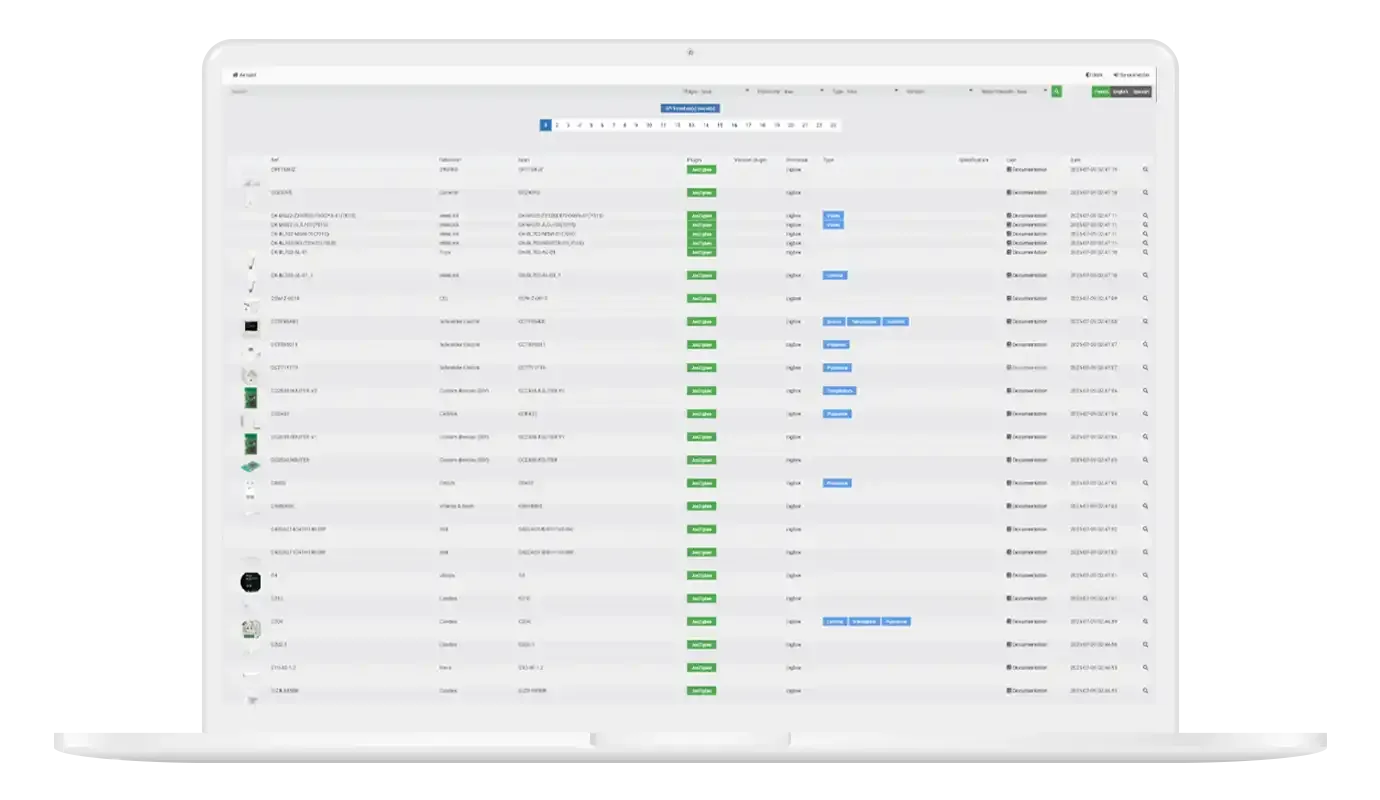1380x800 pixels.
Task: Click the black round P4 device thumbnail
Action: tap(249, 581)
